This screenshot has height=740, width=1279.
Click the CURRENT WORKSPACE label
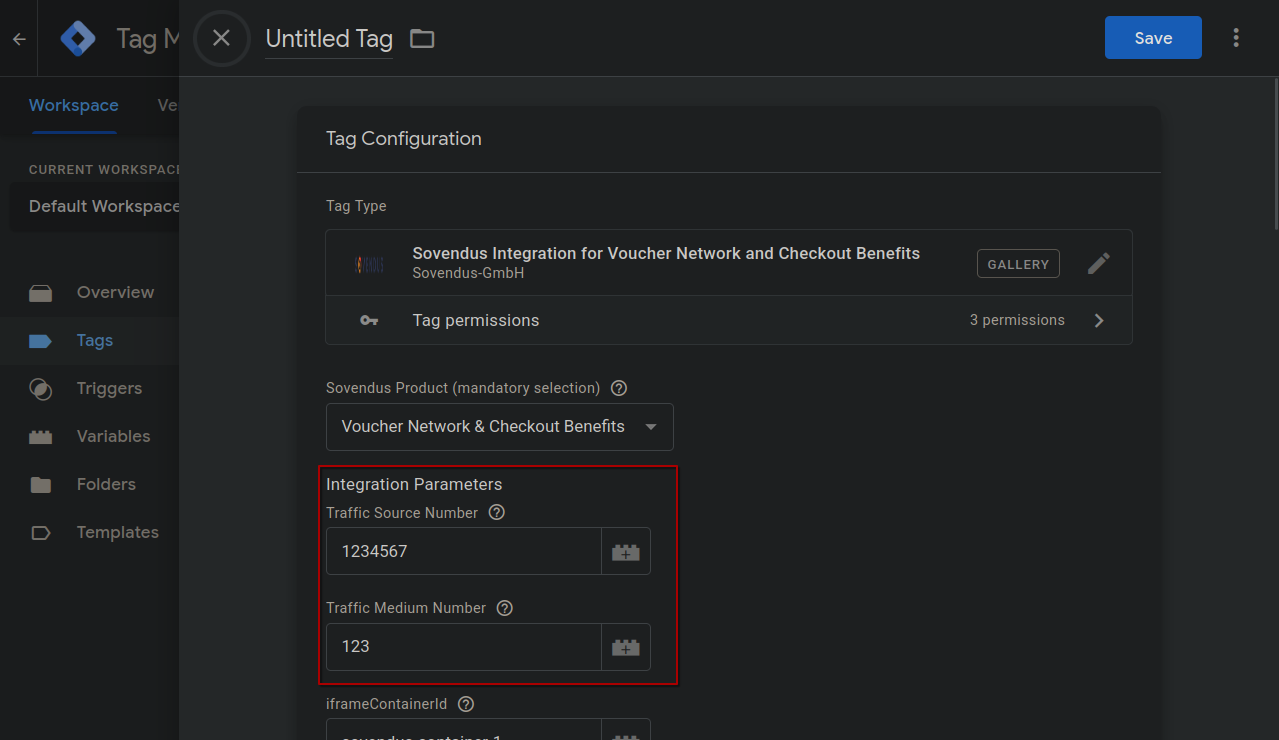pos(104,170)
